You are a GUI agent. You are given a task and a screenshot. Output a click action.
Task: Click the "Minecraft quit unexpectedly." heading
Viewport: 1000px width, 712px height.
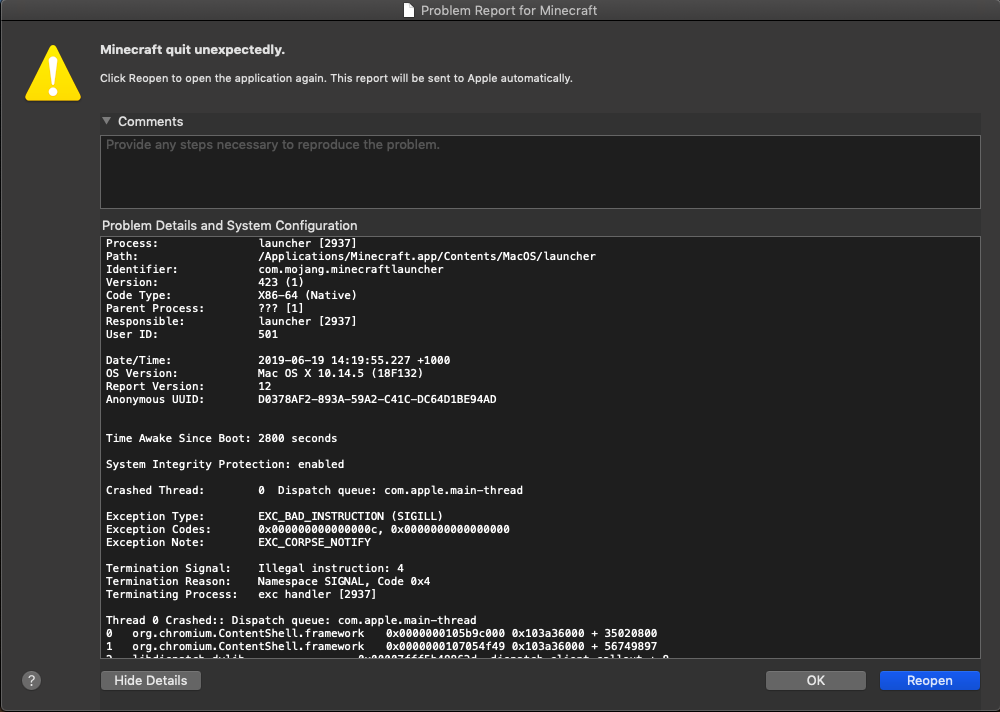pyautogui.click(x=193, y=50)
